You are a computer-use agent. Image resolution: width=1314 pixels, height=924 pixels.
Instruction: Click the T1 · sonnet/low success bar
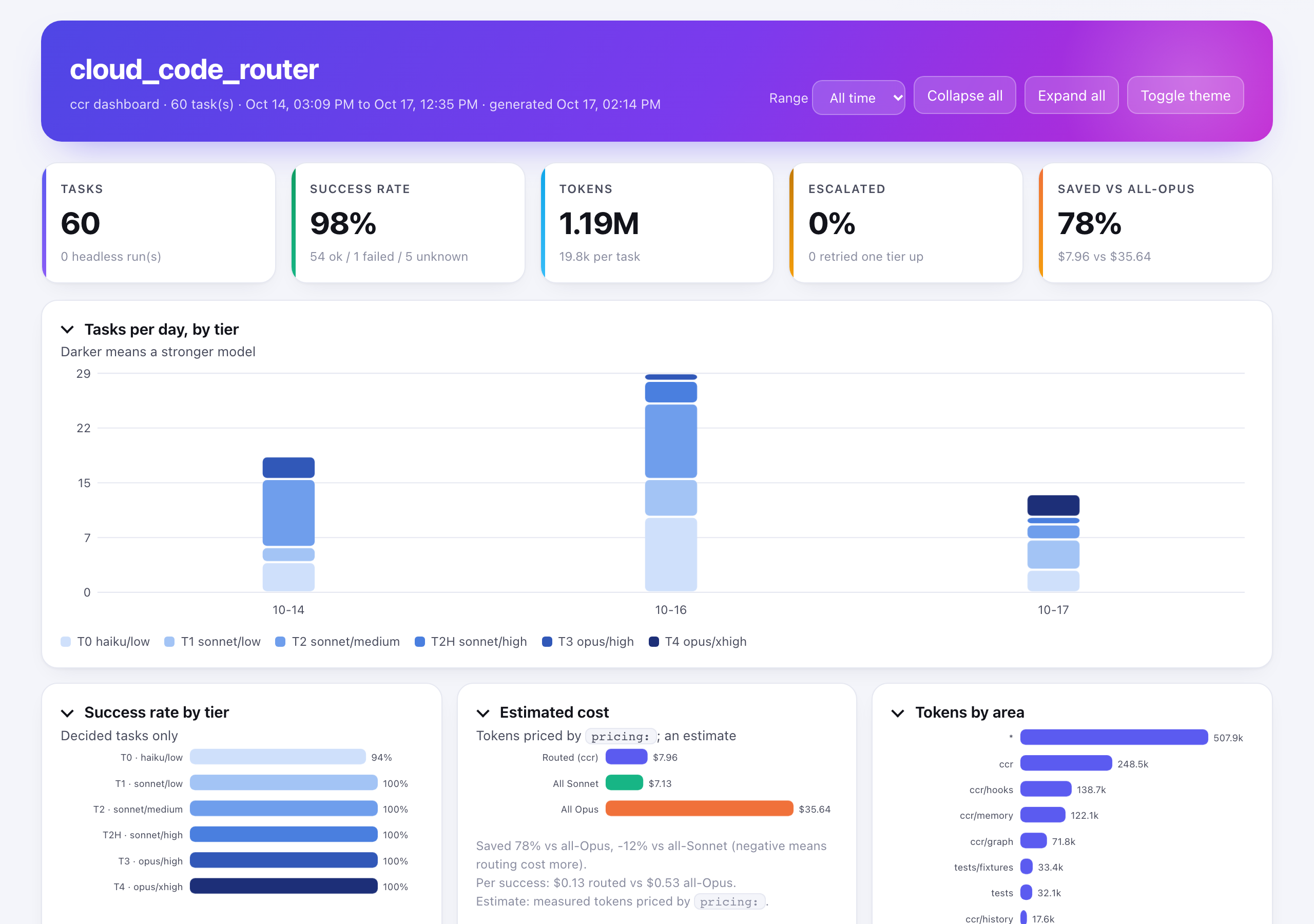[283, 783]
